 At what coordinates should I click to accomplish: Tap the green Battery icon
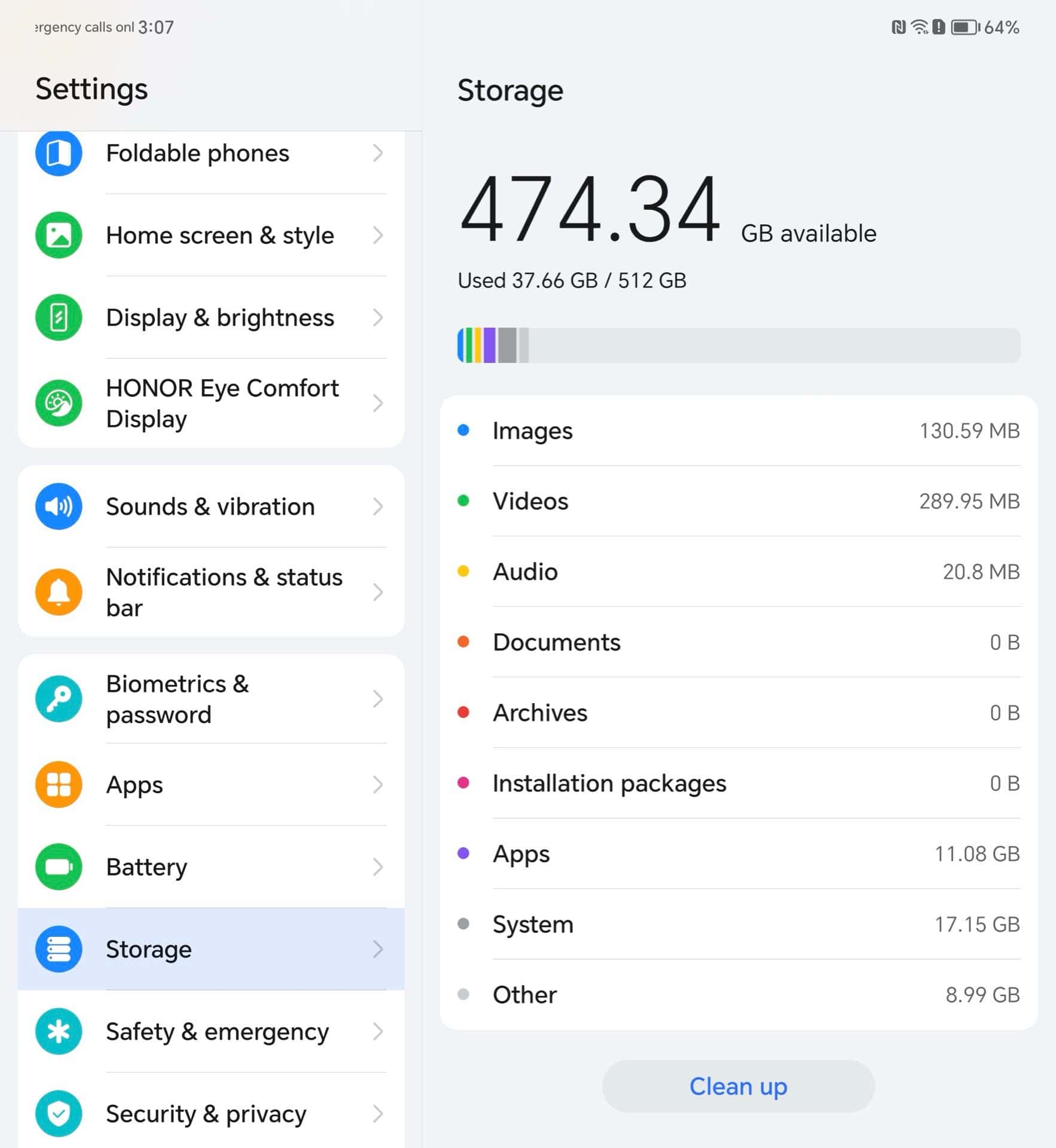tap(59, 867)
